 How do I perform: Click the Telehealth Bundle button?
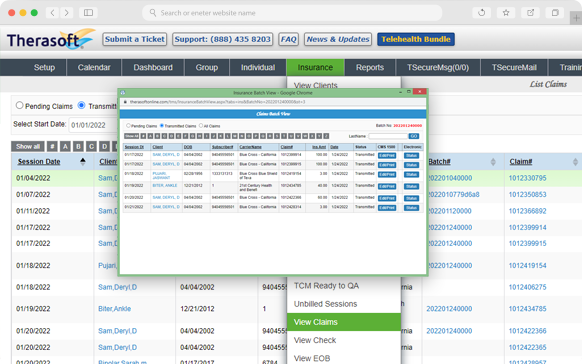click(x=416, y=39)
